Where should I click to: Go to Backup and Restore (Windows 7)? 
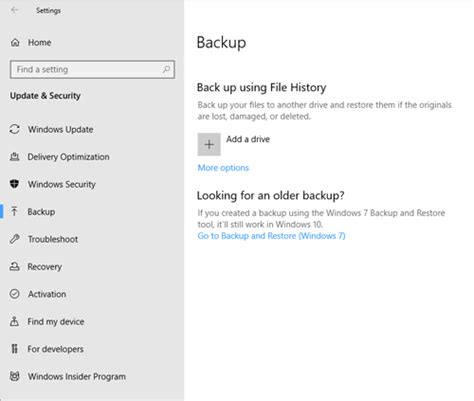[271, 236]
